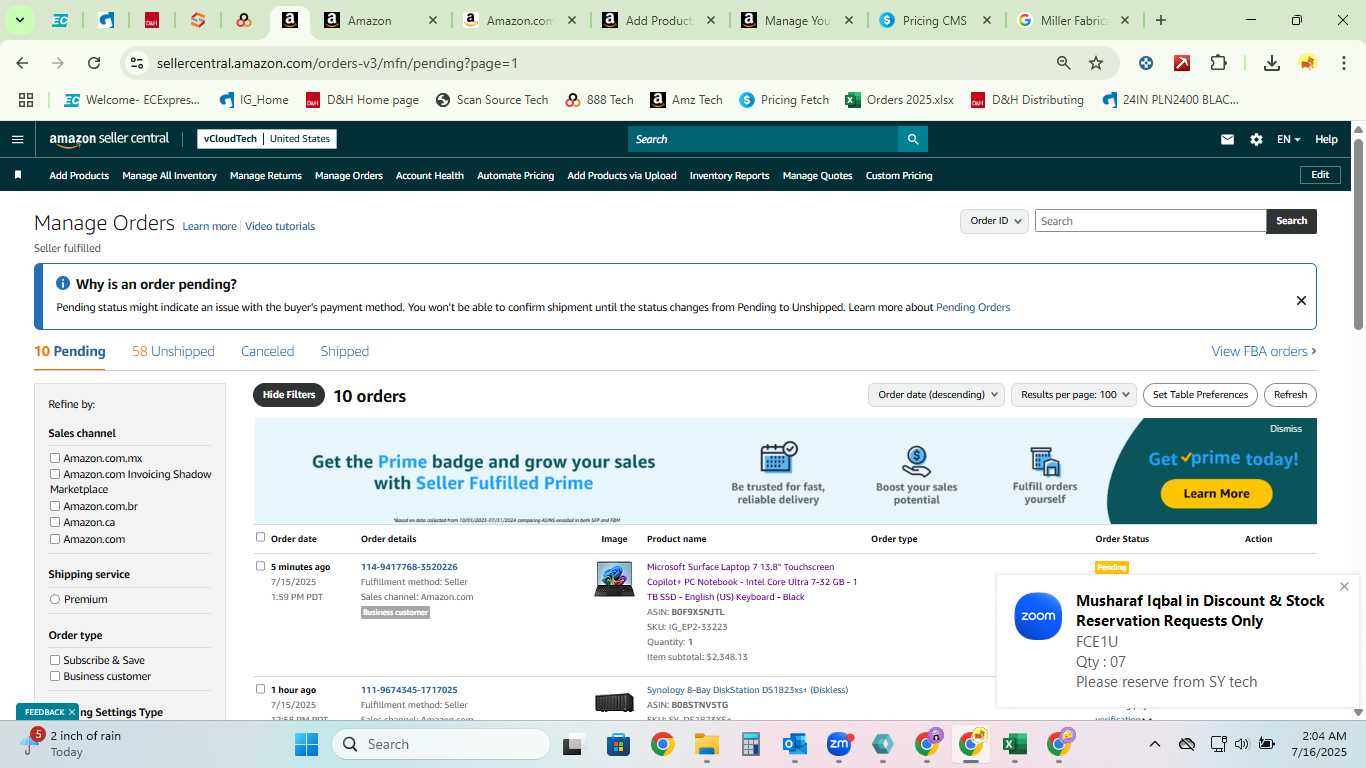Click the yellow Learn More Prime button

[1216, 493]
